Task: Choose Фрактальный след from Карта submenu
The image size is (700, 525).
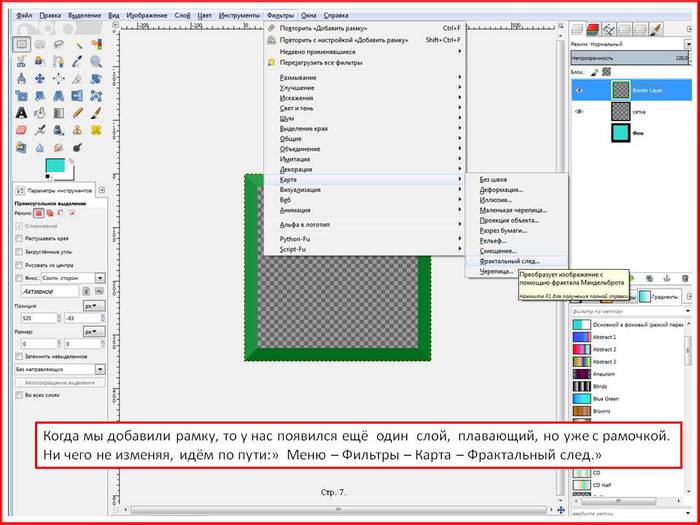Action: (x=517, y=261)
